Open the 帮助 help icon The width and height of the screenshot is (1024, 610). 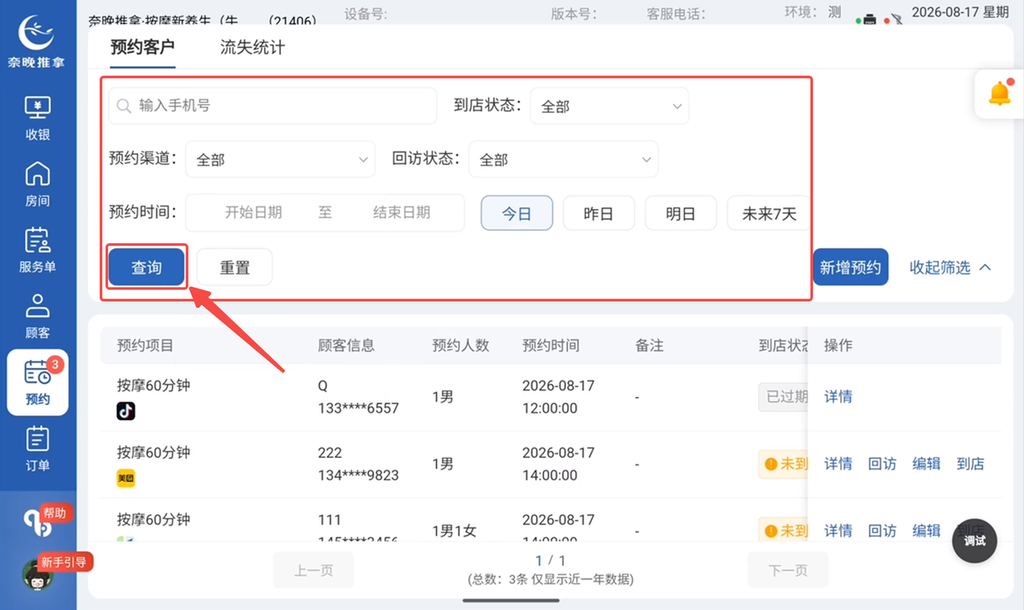coord(38,523)
